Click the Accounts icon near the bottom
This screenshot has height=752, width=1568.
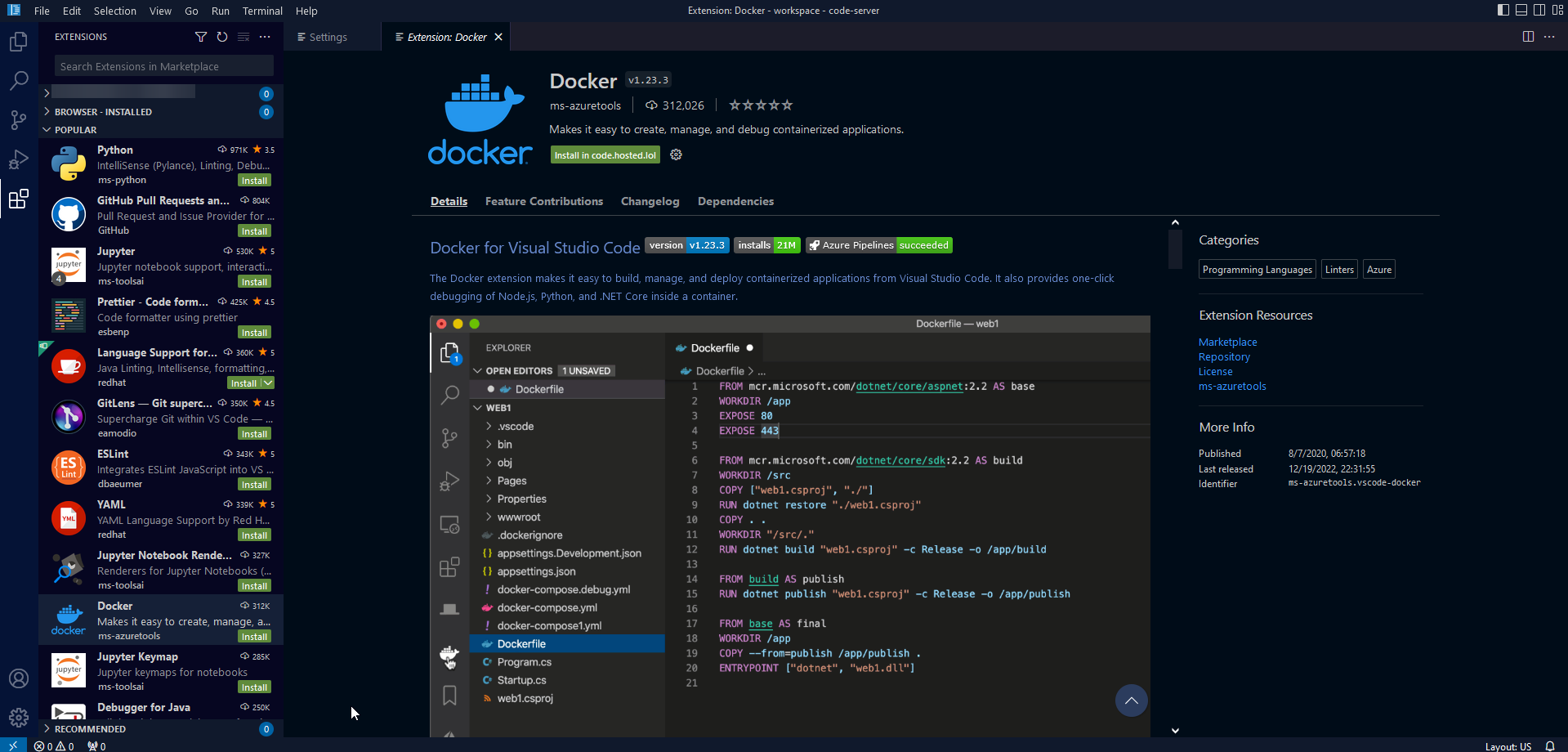[x=18, y=678]
